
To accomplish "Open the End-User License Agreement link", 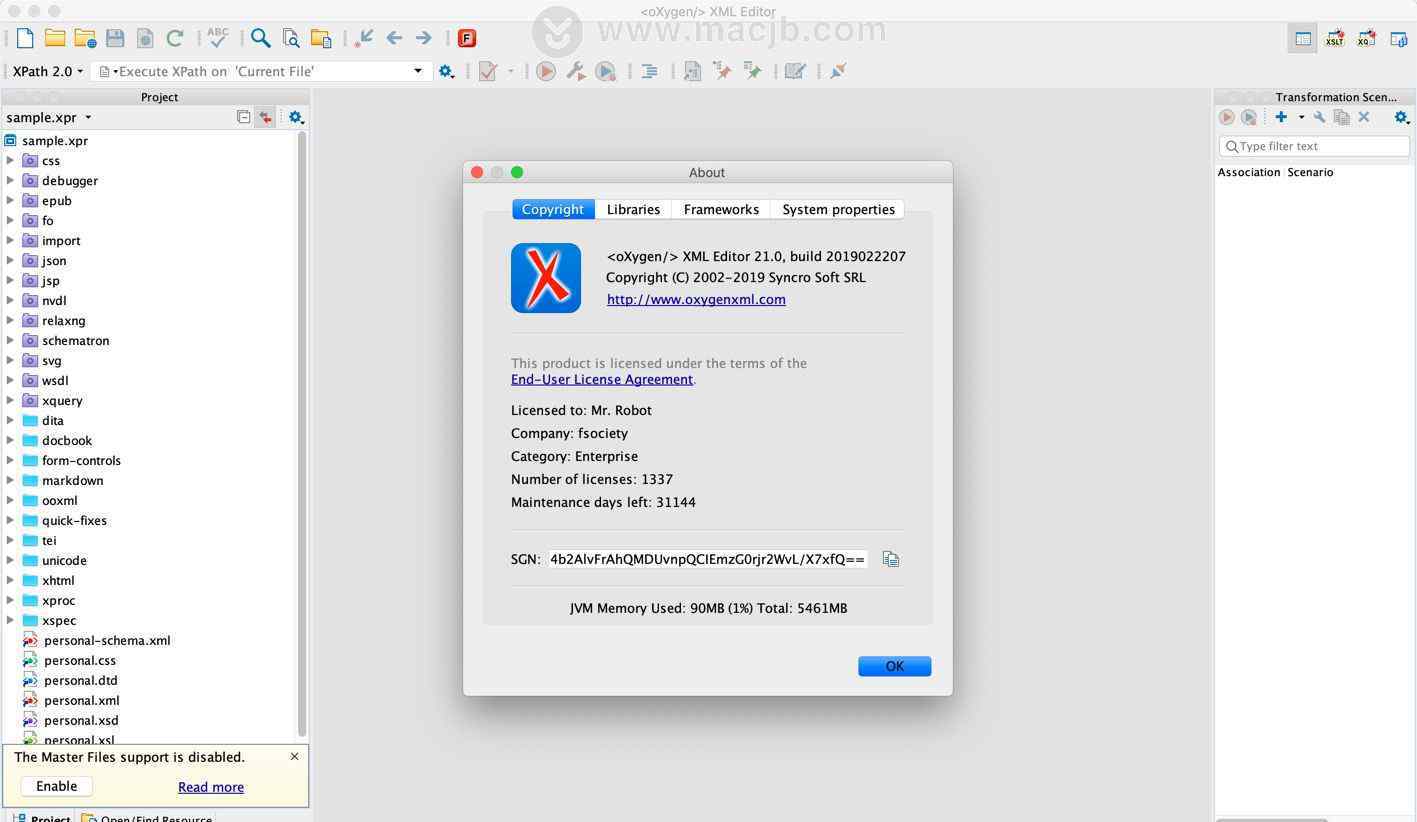I will tap(602, 379).
